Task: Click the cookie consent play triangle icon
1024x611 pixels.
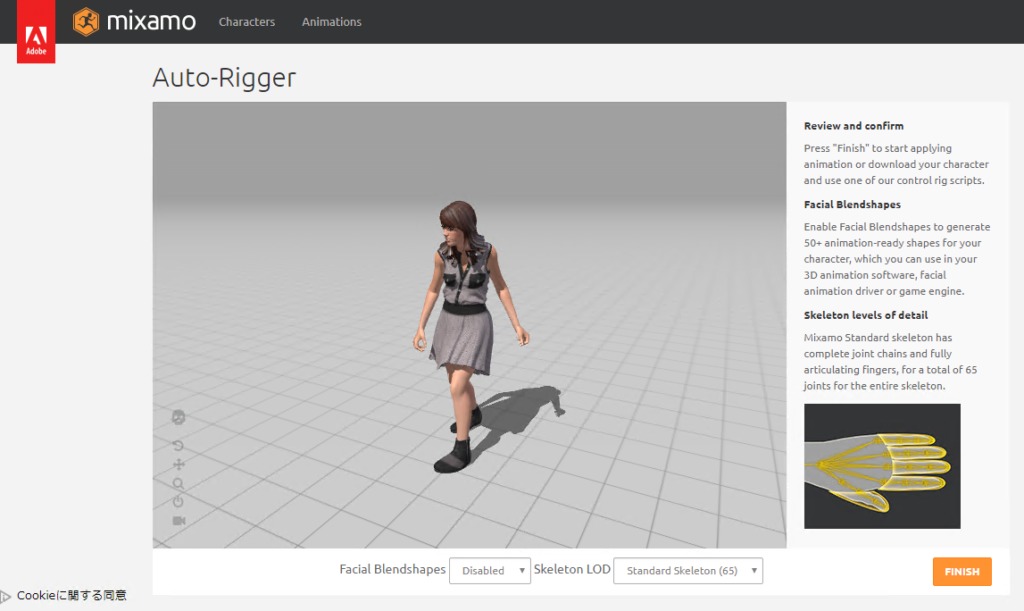Action: tap(6, 596)
